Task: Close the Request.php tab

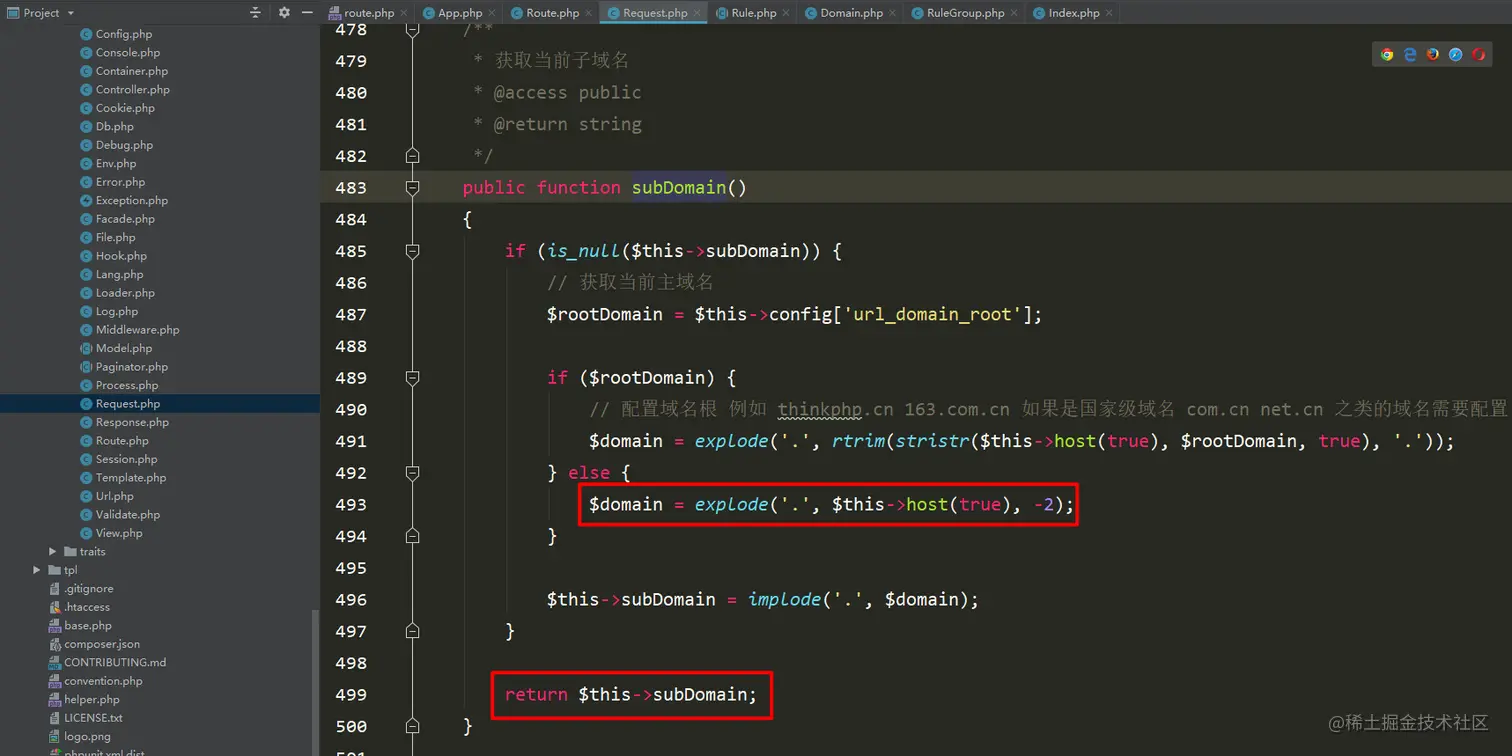Action: 697,13
